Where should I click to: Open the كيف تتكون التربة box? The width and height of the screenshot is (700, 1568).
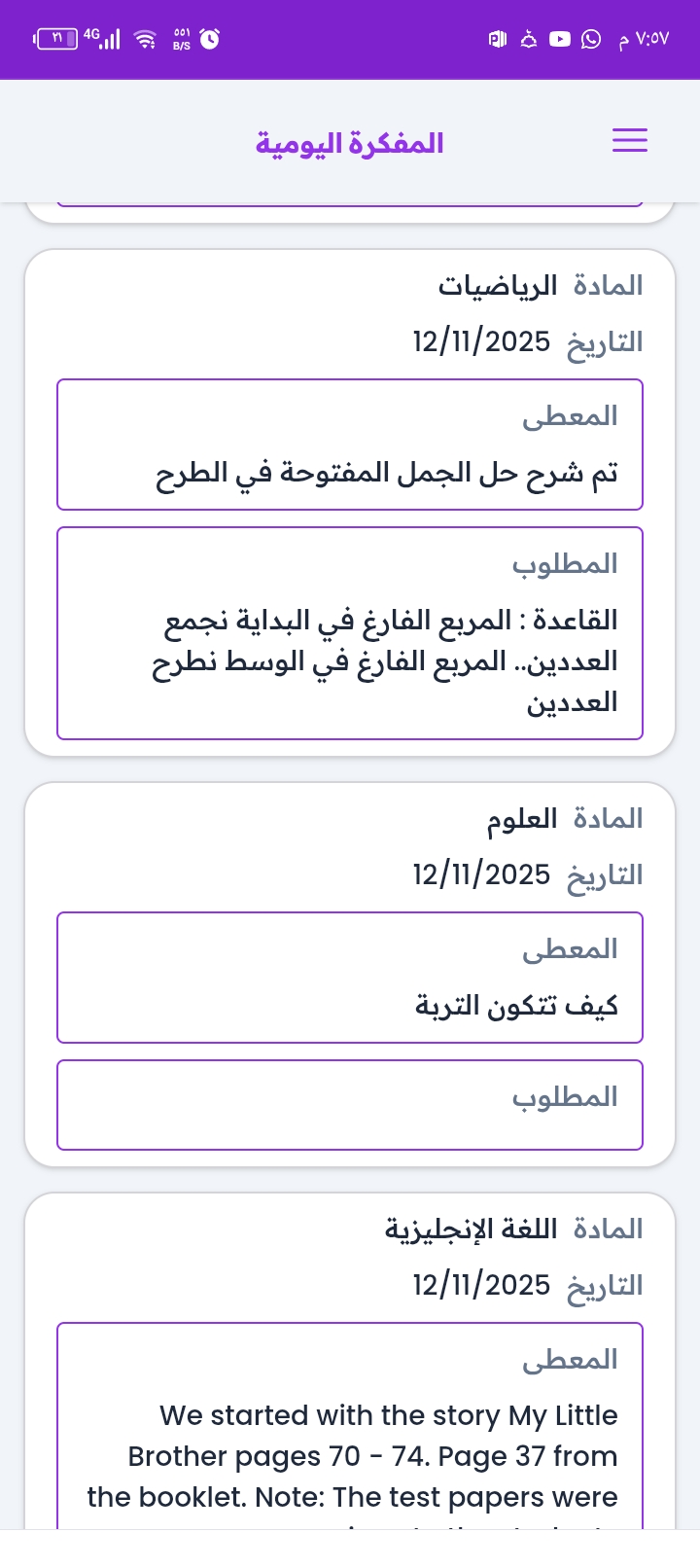coord(350,978)
